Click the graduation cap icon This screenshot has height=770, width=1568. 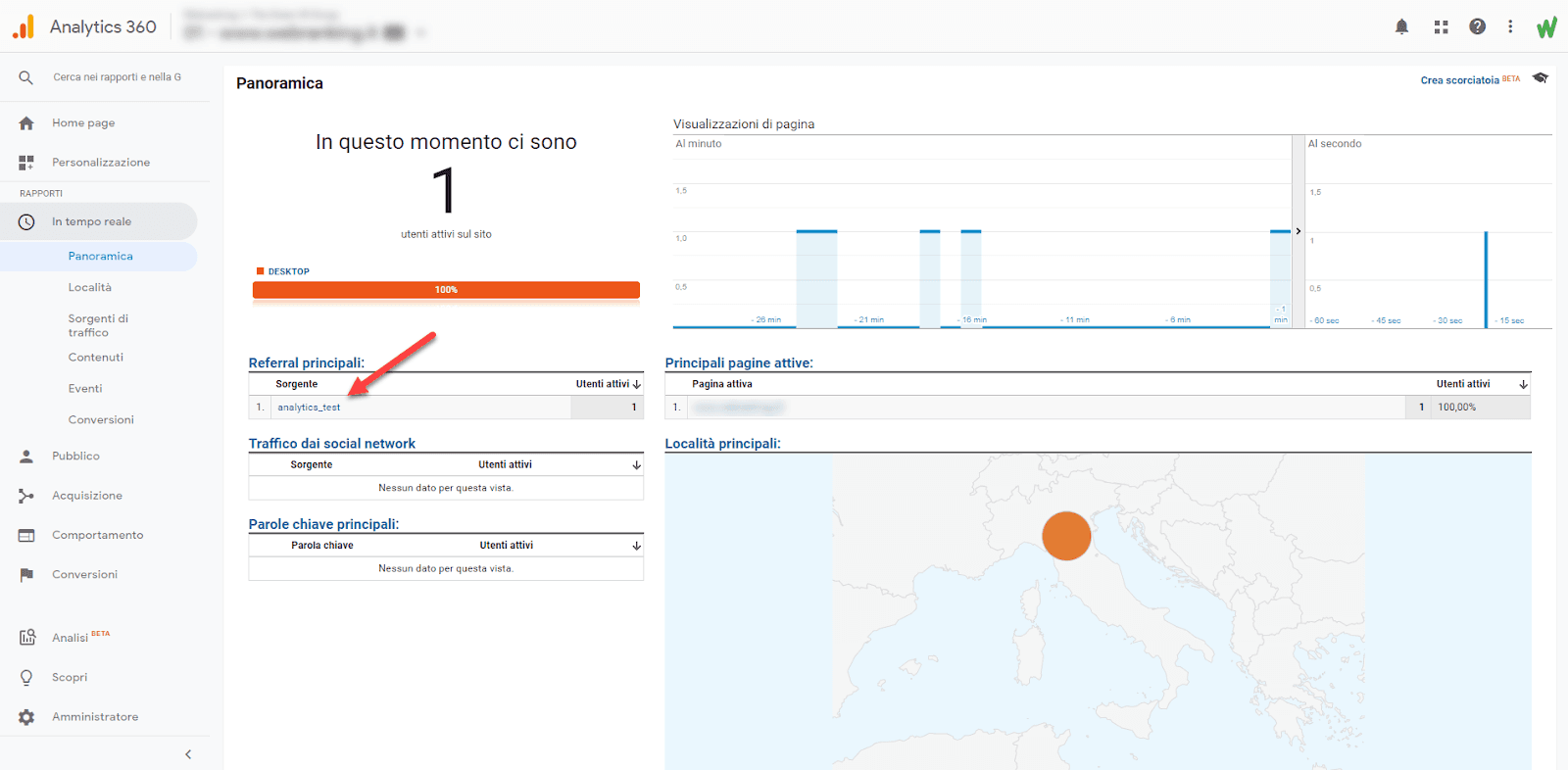[1541, 78]
